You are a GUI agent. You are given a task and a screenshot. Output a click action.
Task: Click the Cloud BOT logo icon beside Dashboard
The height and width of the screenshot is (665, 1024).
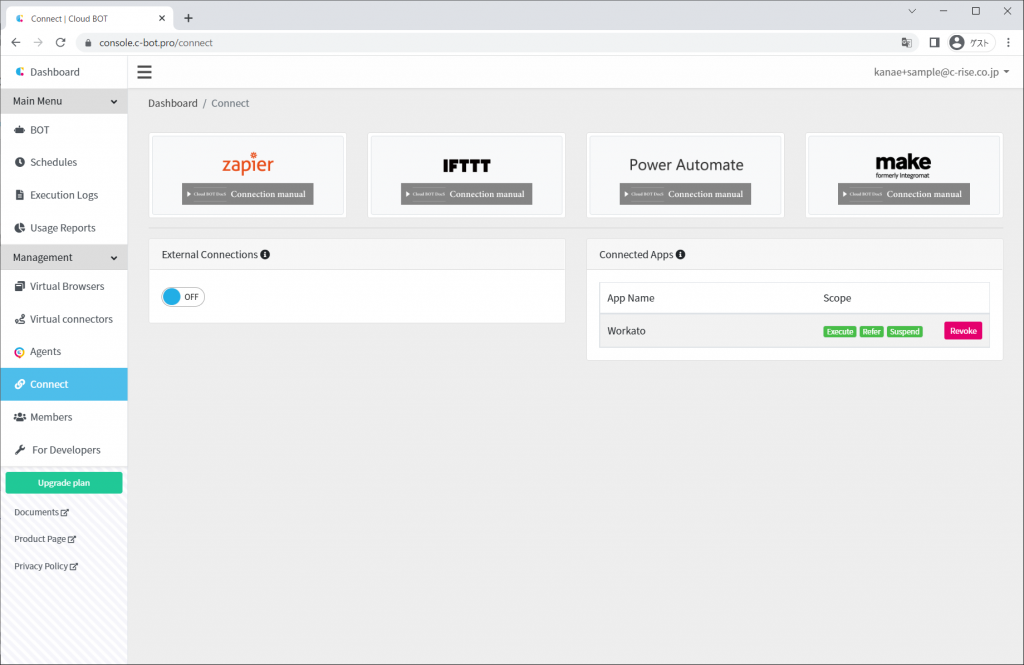(20, 72)
